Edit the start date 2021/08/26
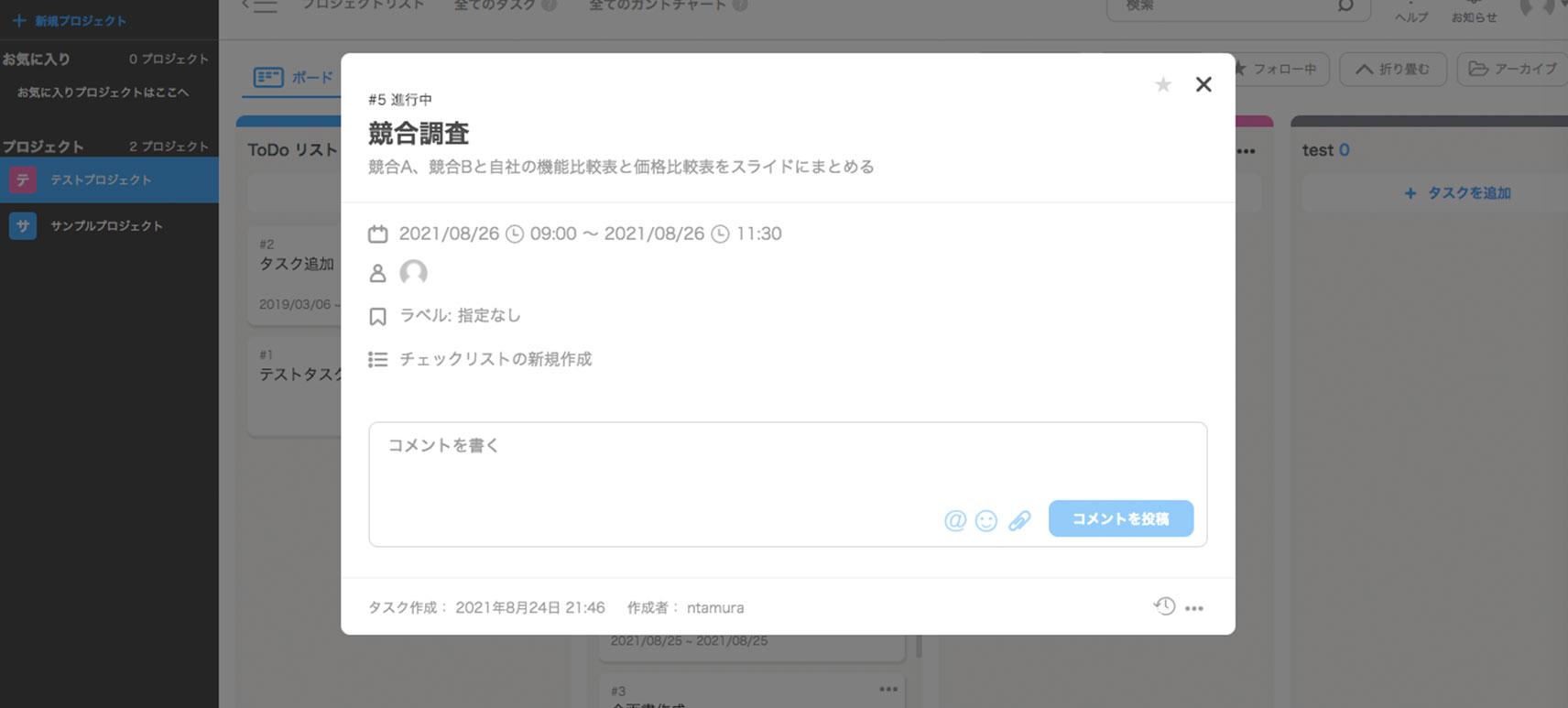This screenshot has width=1568, height=708. pos(449,234)
